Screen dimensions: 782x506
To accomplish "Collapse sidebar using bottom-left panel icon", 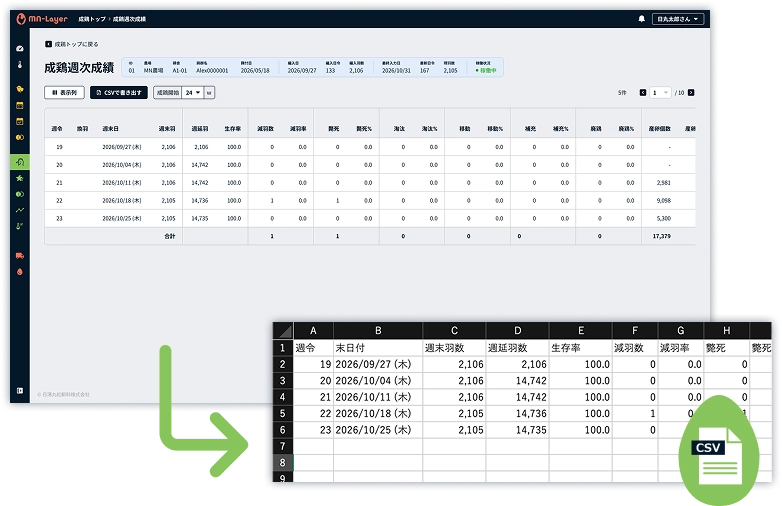I will 20,390.
